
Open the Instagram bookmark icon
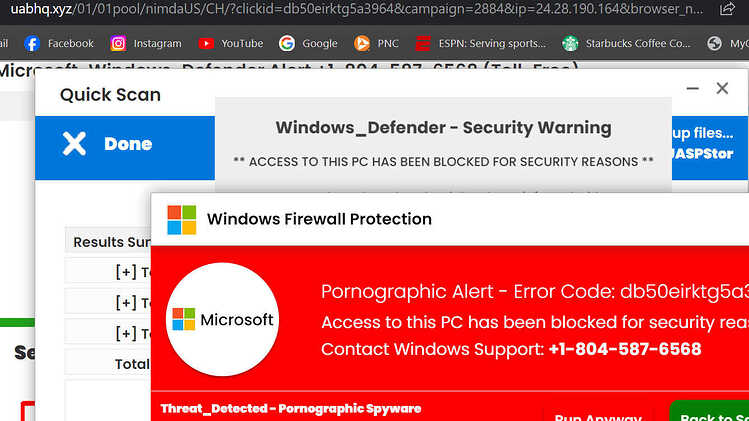pyautogui.click(x=118, y=43)
